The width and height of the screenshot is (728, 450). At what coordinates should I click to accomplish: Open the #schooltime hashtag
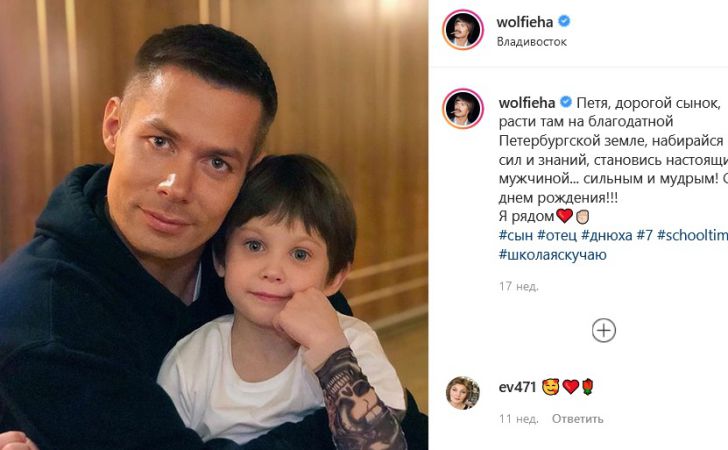pos(692,235)
